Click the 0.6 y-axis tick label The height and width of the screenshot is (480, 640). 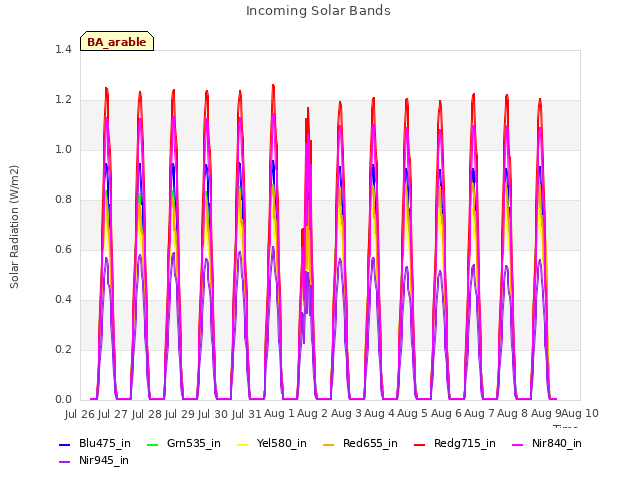[63, 249]
